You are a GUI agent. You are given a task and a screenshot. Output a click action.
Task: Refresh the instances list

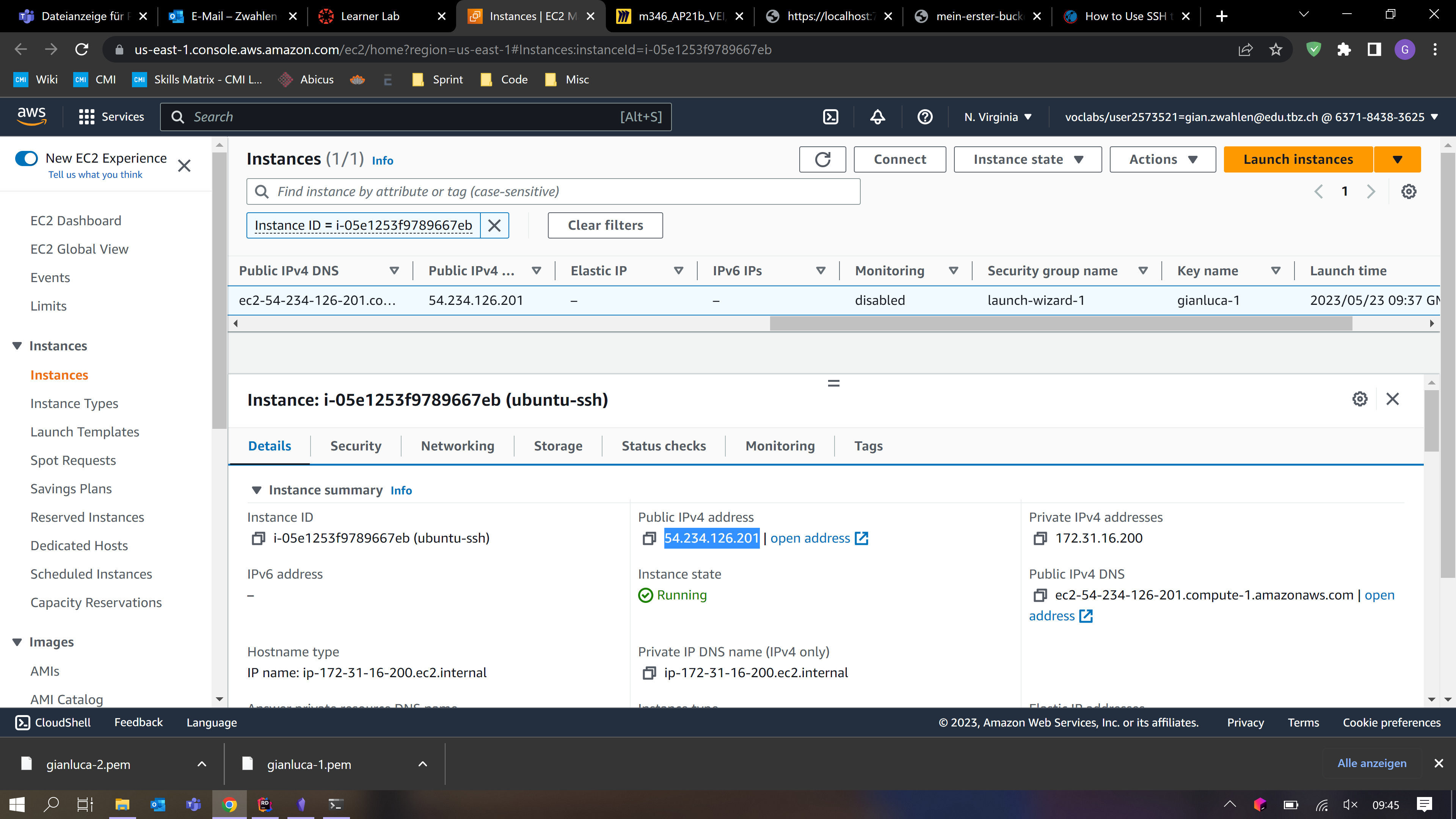tap(822, 159)
